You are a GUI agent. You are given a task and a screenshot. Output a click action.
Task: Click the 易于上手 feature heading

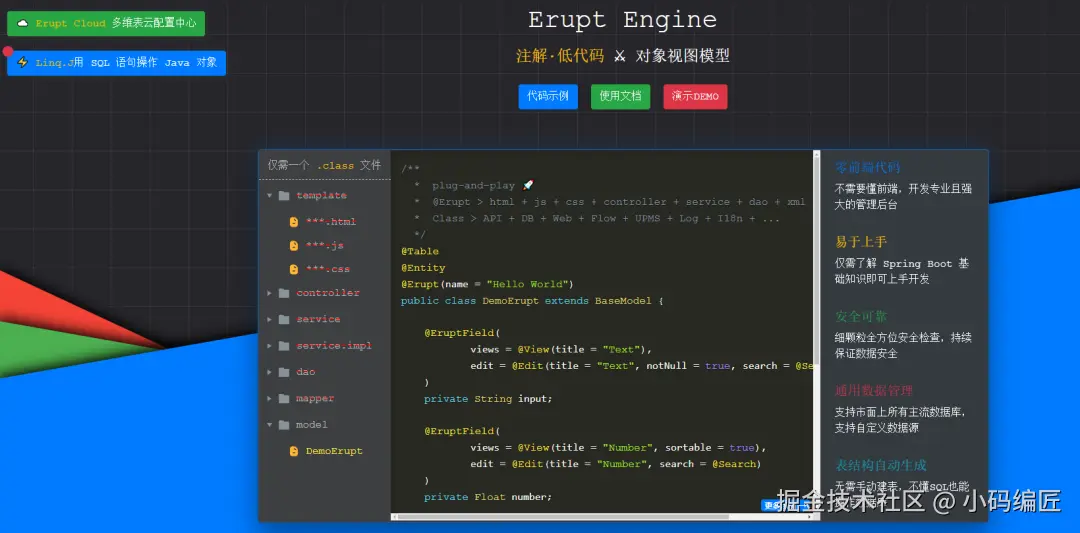tap(860, 242)
